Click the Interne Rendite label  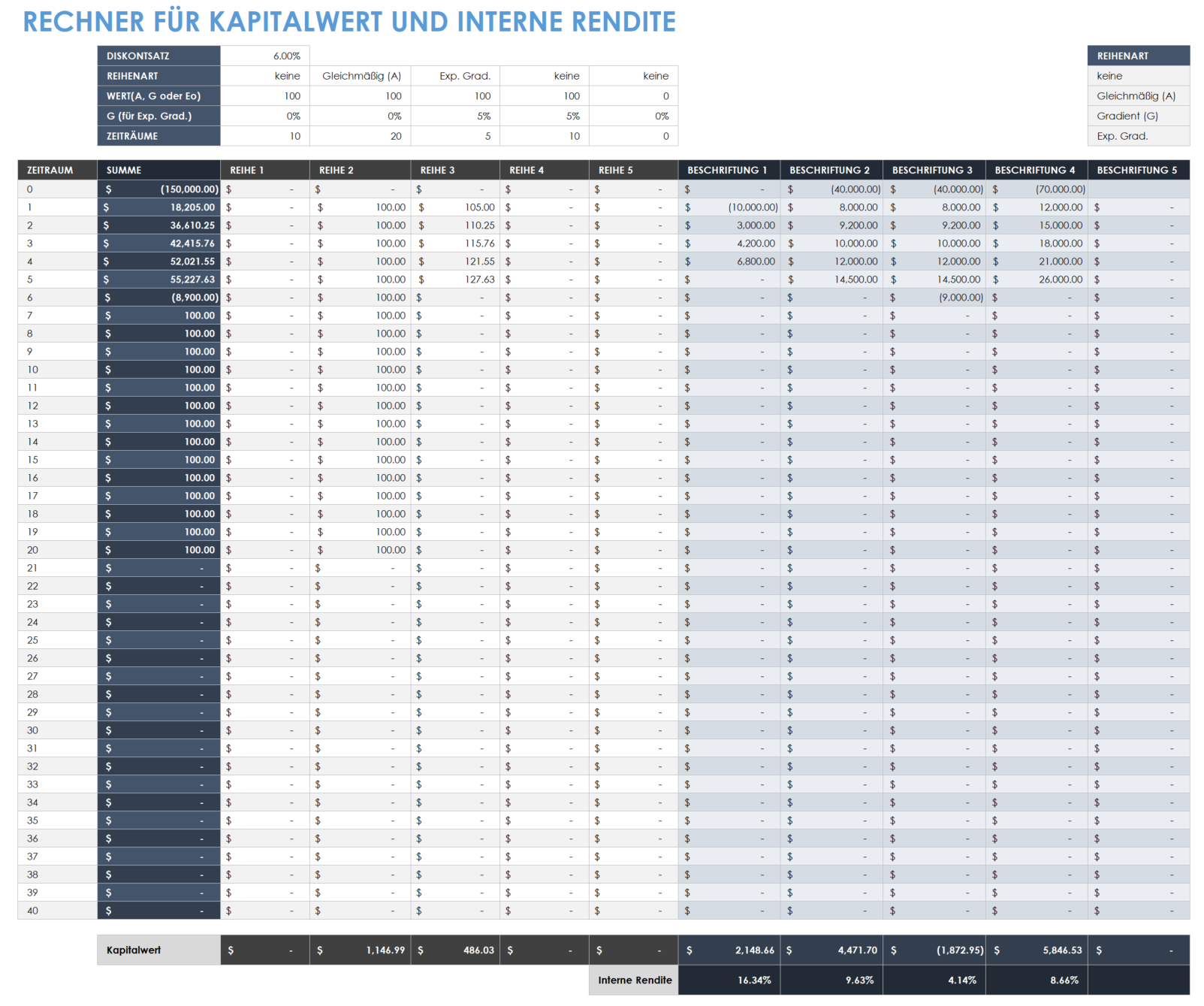tap(634, 980)
